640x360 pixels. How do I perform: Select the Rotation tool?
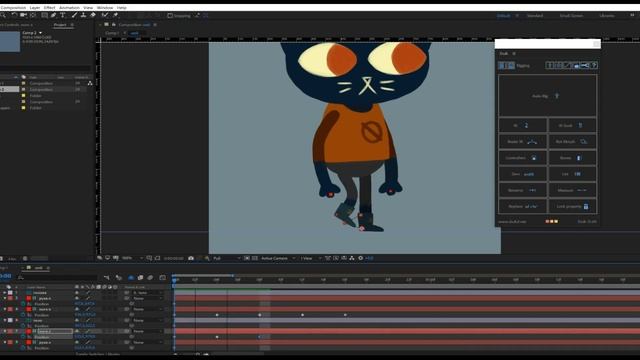(14, 15)
